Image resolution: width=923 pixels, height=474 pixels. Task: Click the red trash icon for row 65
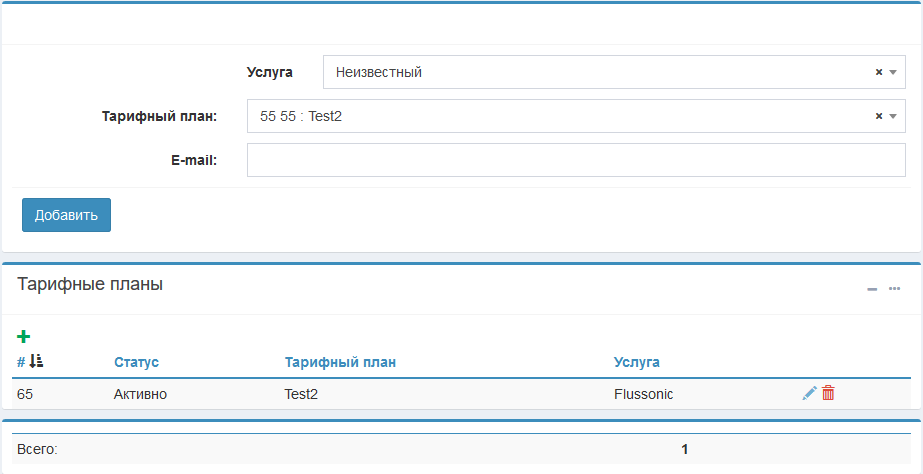(828, 394)
